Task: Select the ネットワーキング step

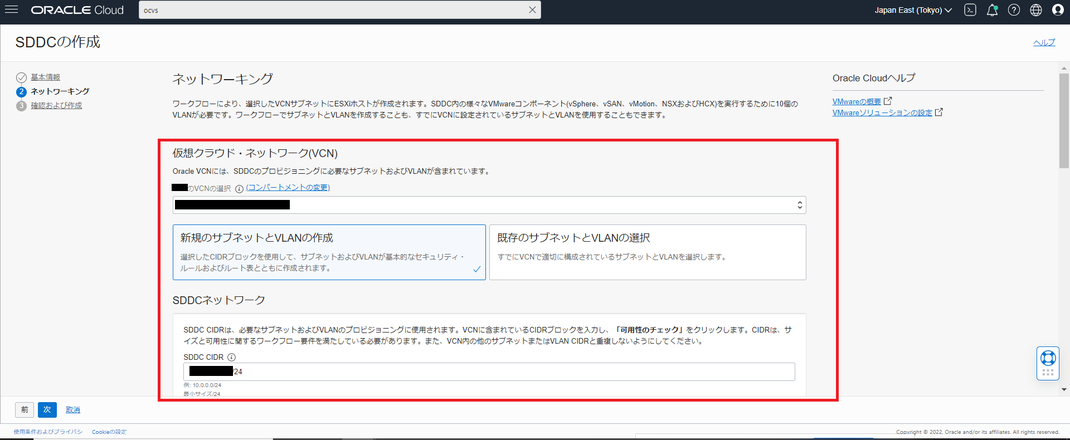Action: [x=60, y=91]
